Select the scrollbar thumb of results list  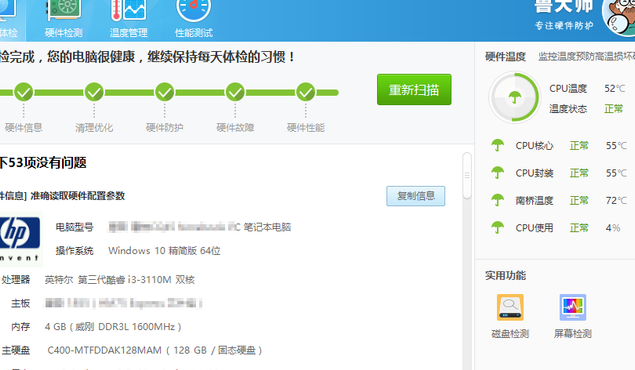pos(467,176)
